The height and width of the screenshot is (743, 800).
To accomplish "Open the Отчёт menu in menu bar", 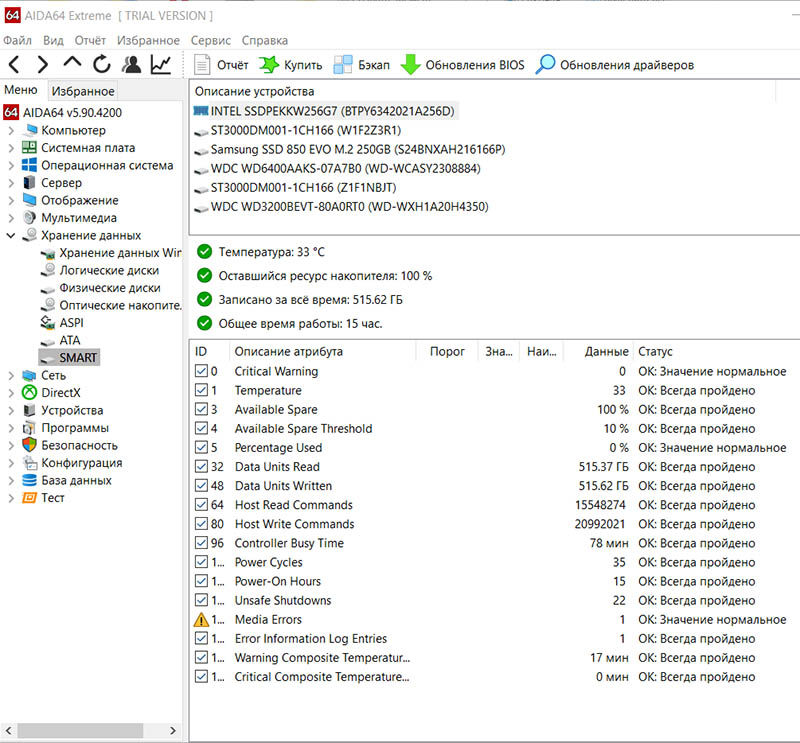I will (x=90, y=40).
